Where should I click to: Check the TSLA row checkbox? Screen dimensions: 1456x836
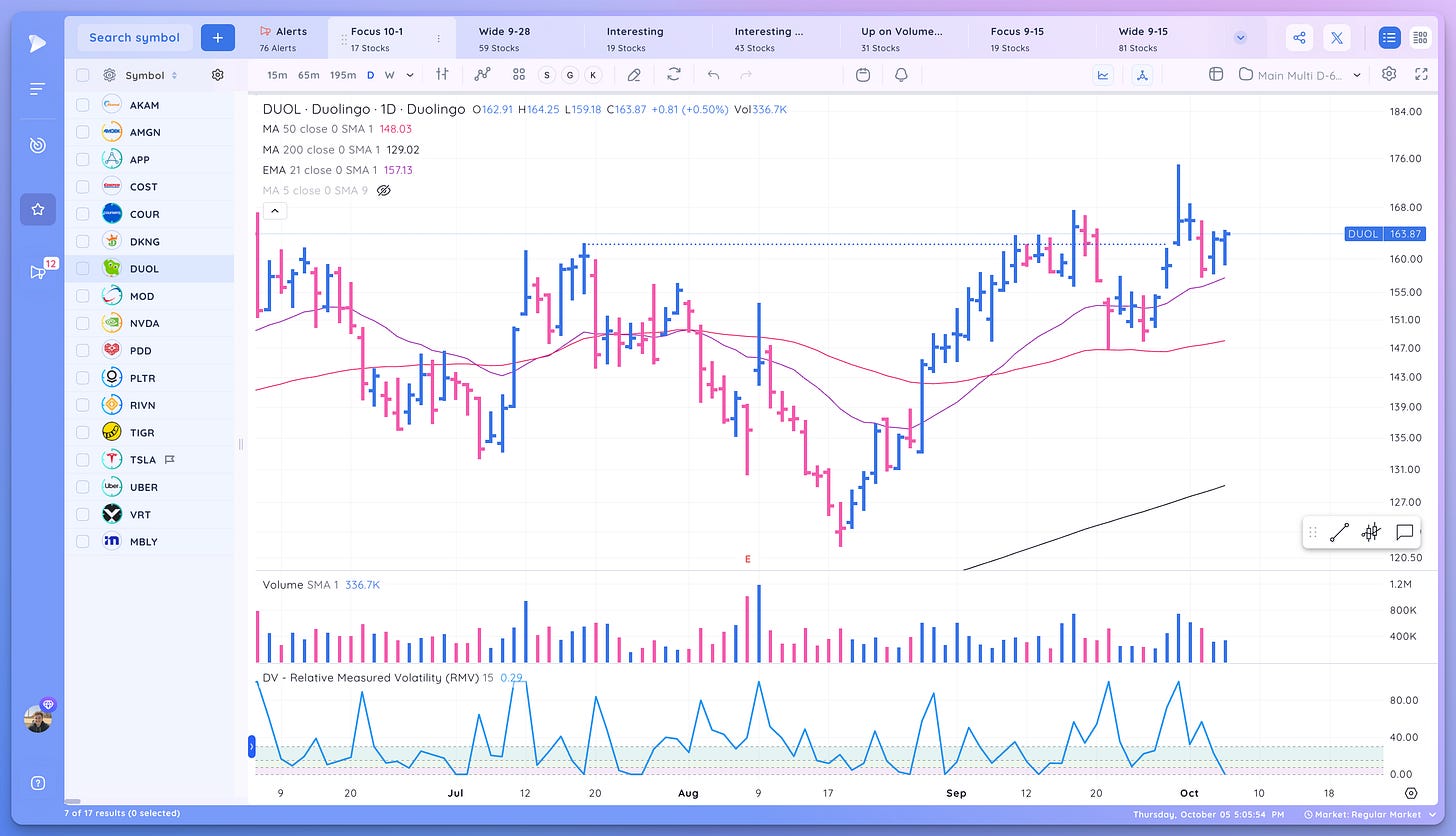83,460
